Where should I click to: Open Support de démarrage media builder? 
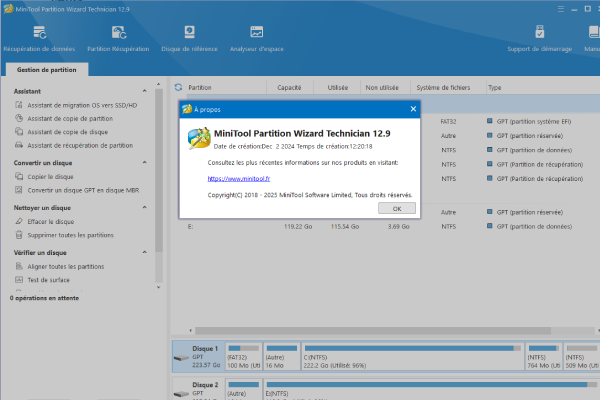540,38
